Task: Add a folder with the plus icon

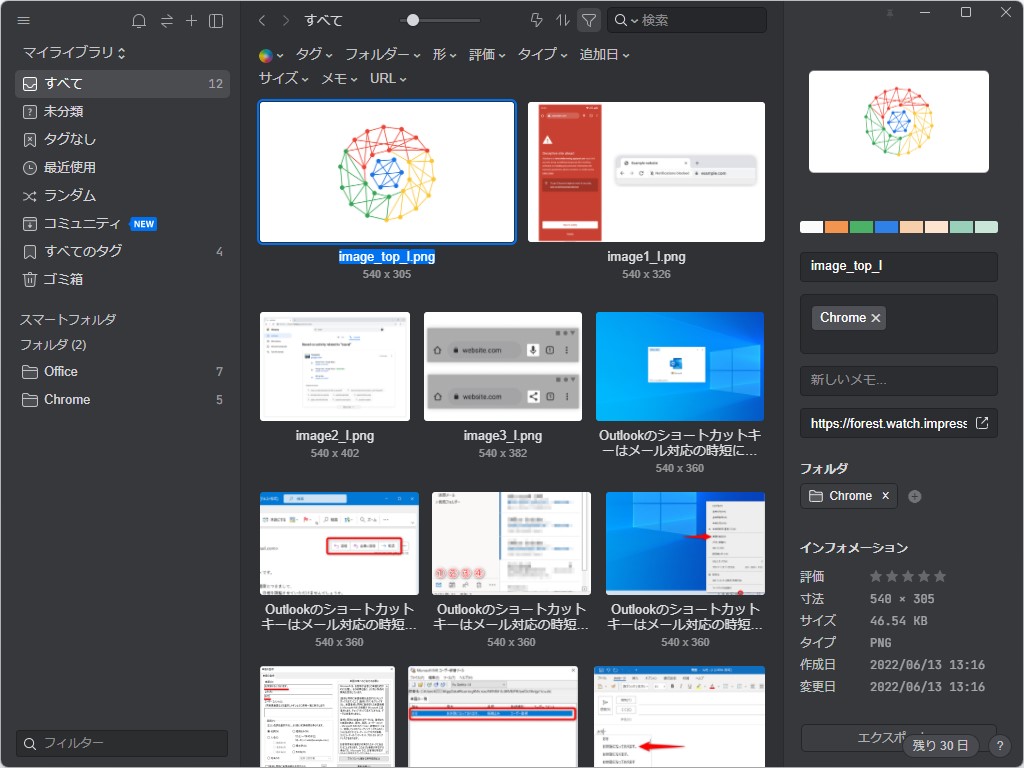Action: coord(914,495)
